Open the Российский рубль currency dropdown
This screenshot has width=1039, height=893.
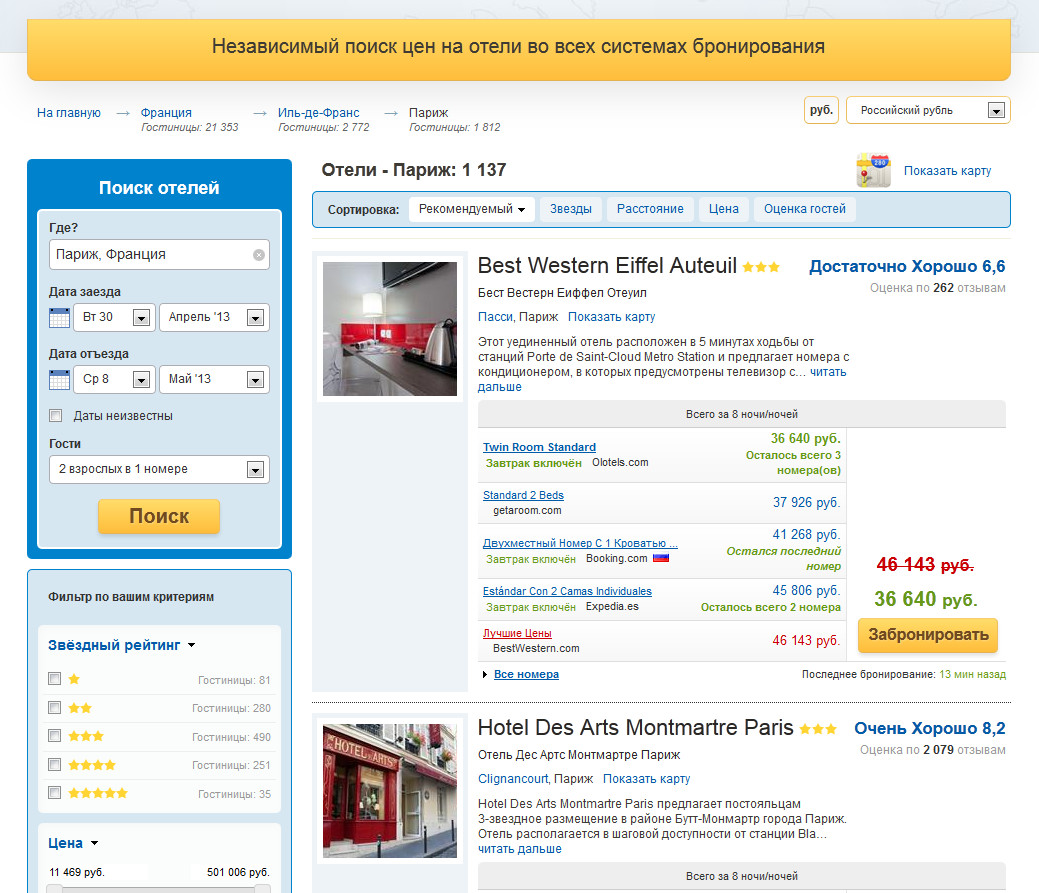click(x=995, y=111)
